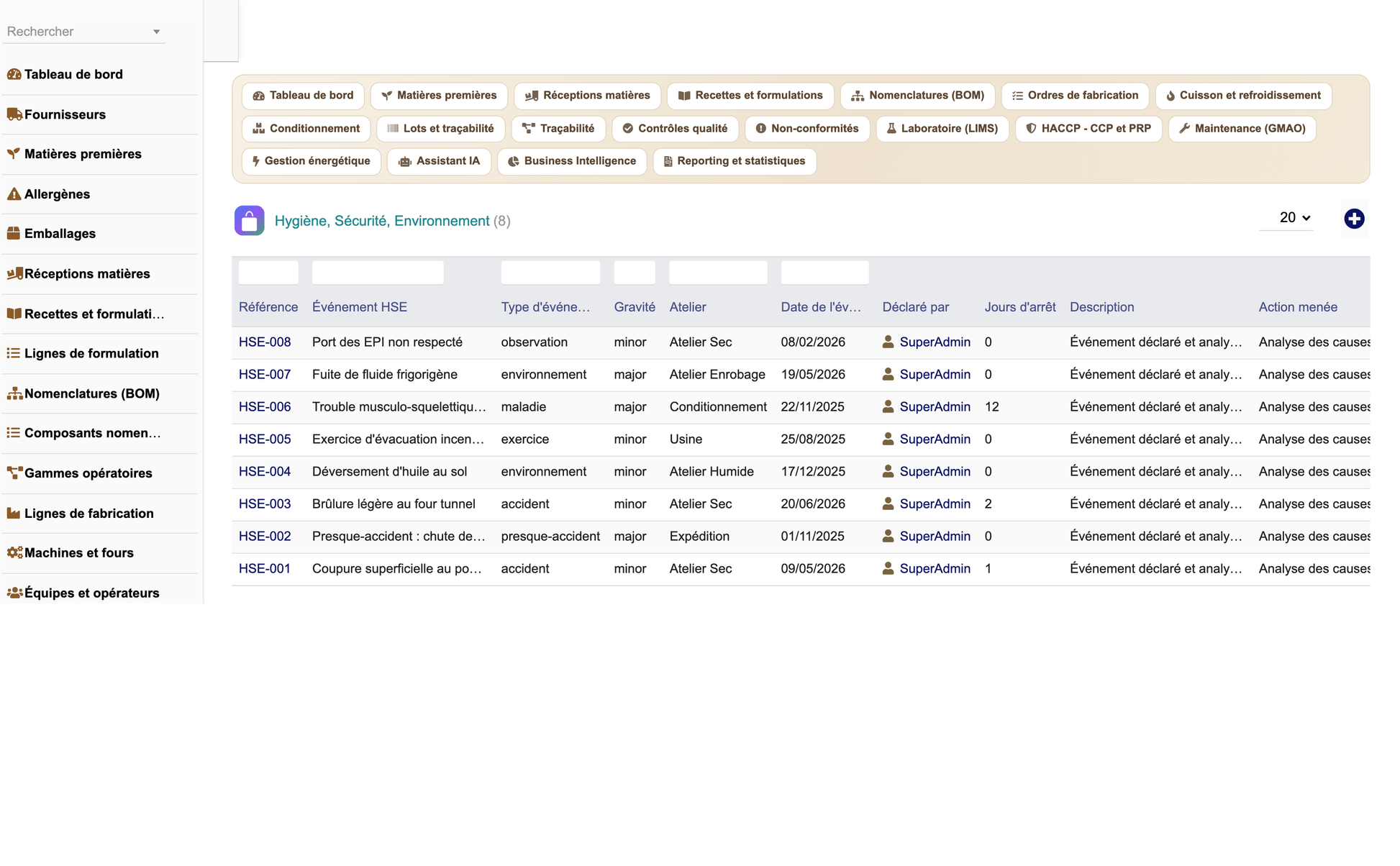Open the Business Intelligence tab
1400x866 pixels.
tap(572, 161)
